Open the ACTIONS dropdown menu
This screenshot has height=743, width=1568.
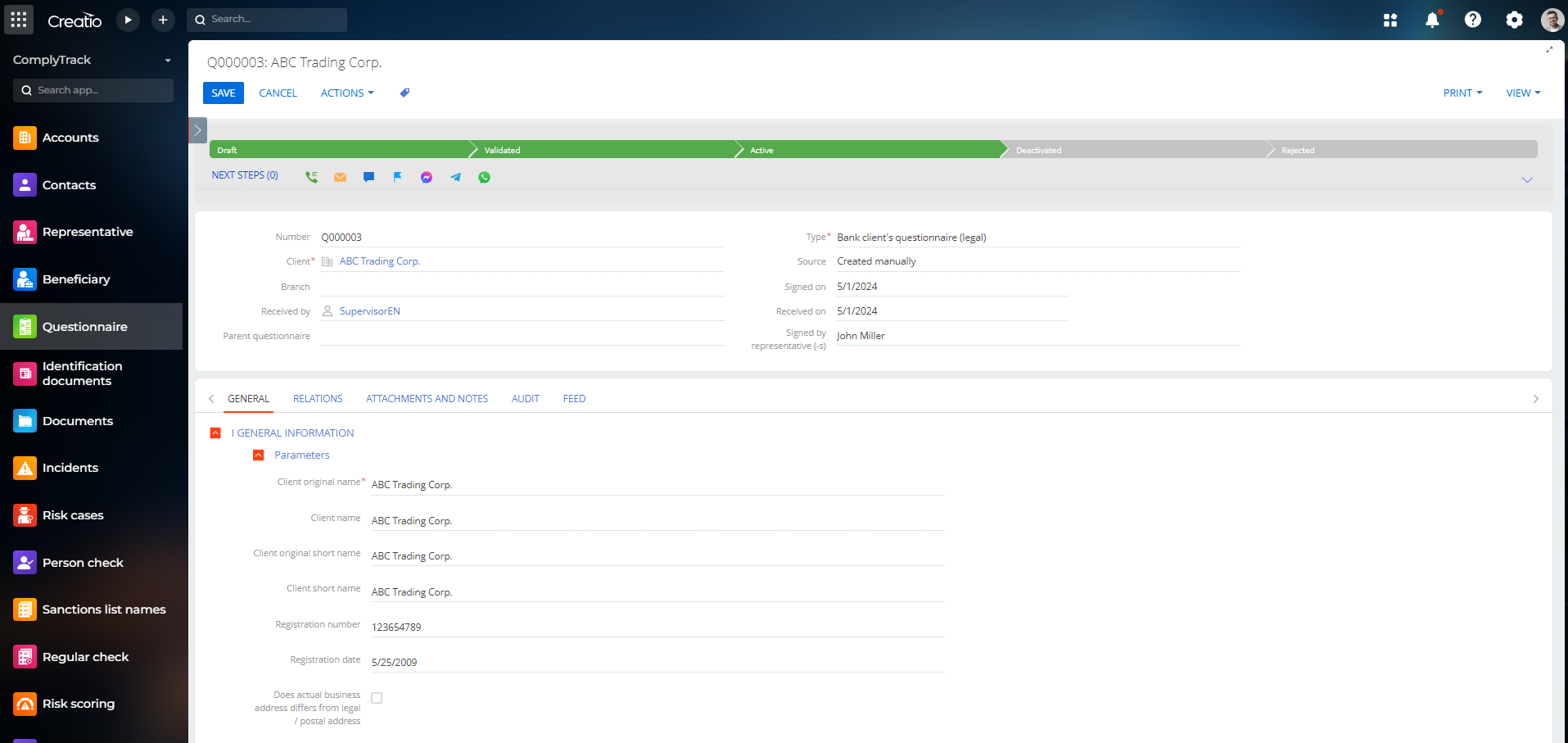pyautogui.click(x=347, y=93)
